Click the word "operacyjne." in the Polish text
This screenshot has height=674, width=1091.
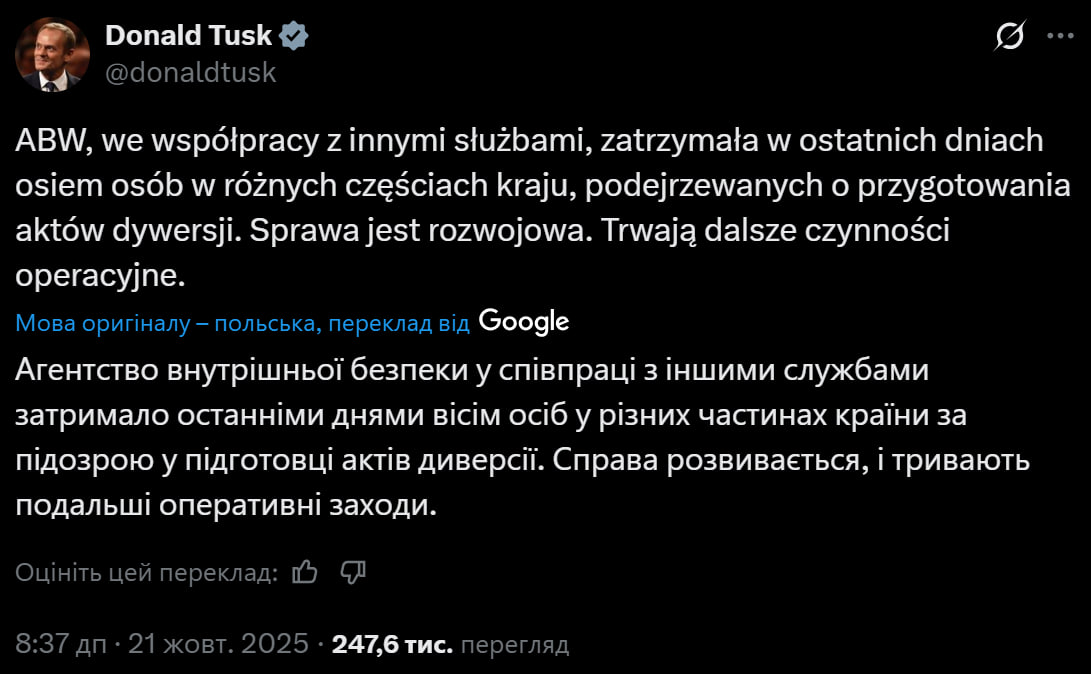tap(101, 275)
